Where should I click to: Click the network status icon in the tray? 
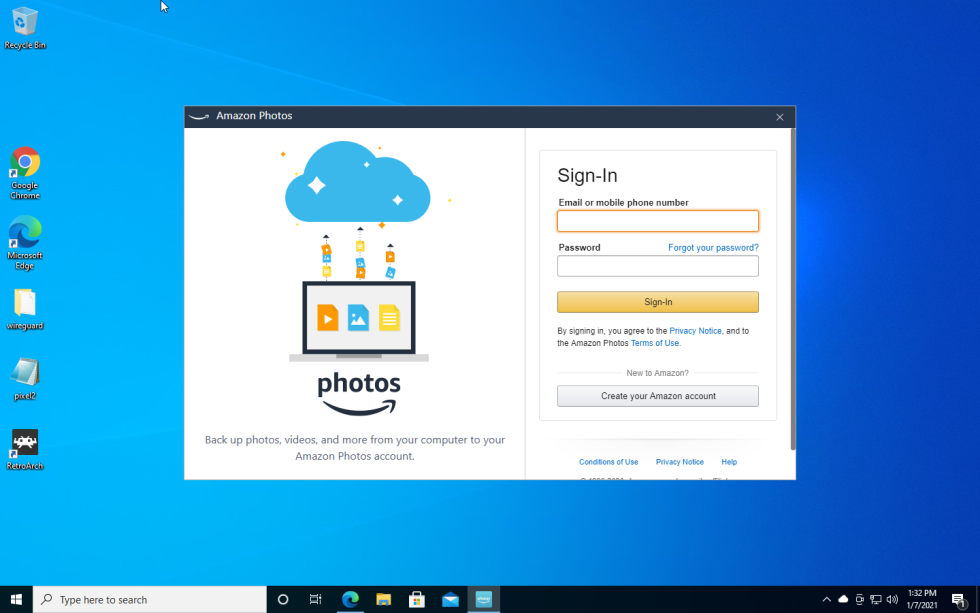point(875,599)
